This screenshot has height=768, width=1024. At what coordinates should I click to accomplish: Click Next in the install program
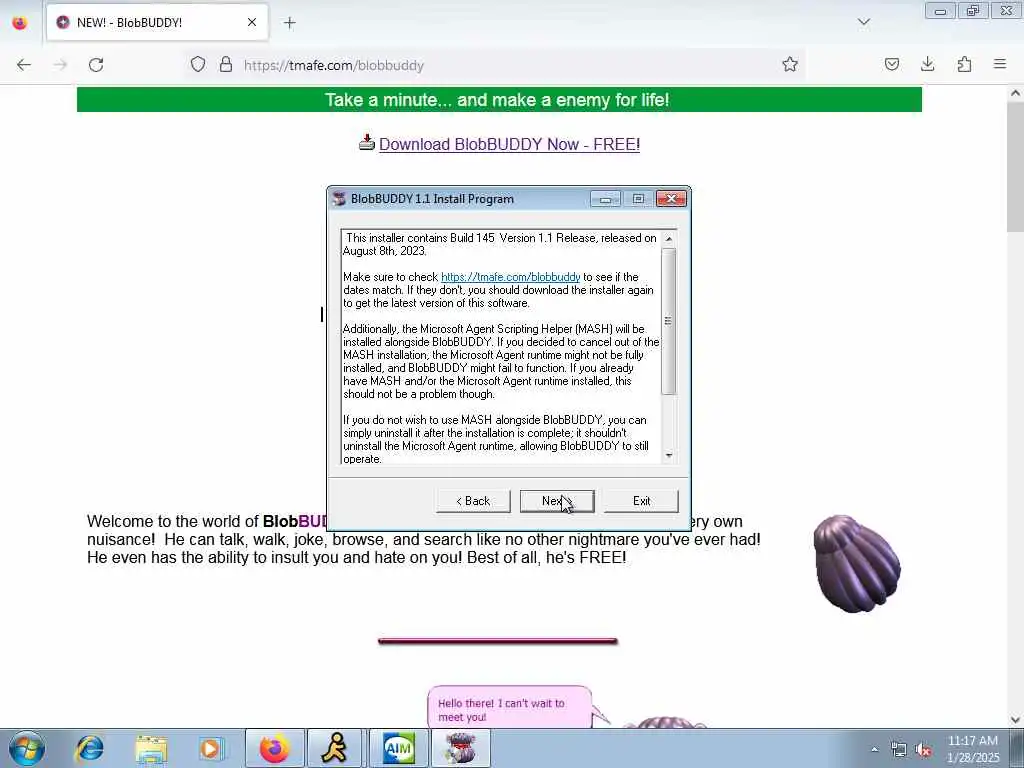(556, 501)
